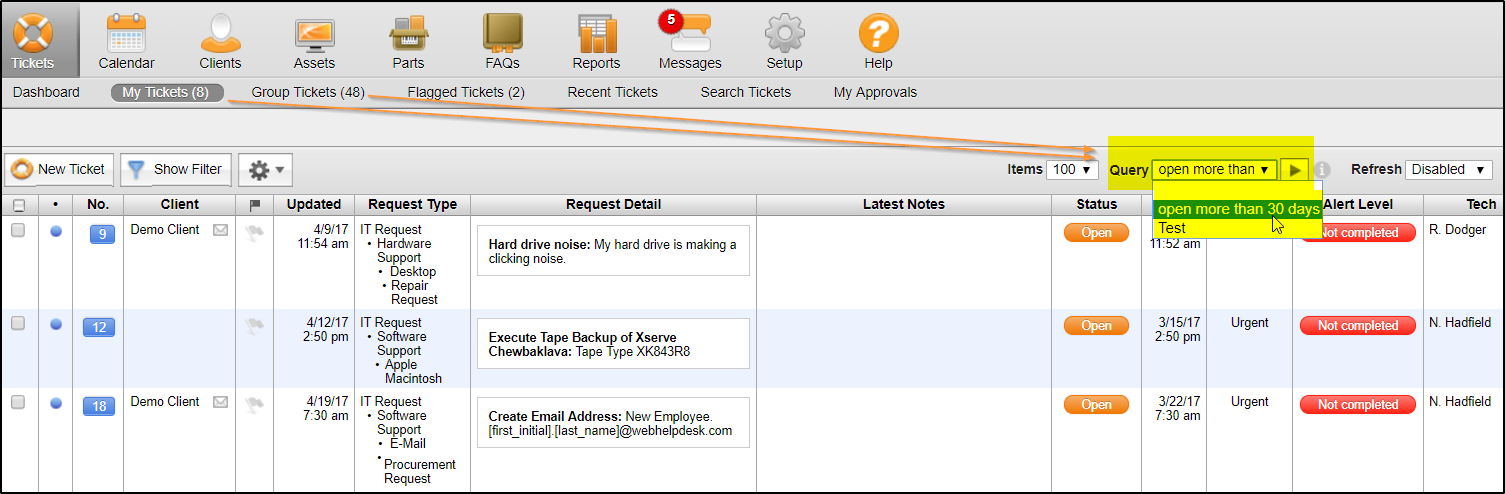Open the gear actions dropdown menu
1505x494 pixels.
point(265,170)
